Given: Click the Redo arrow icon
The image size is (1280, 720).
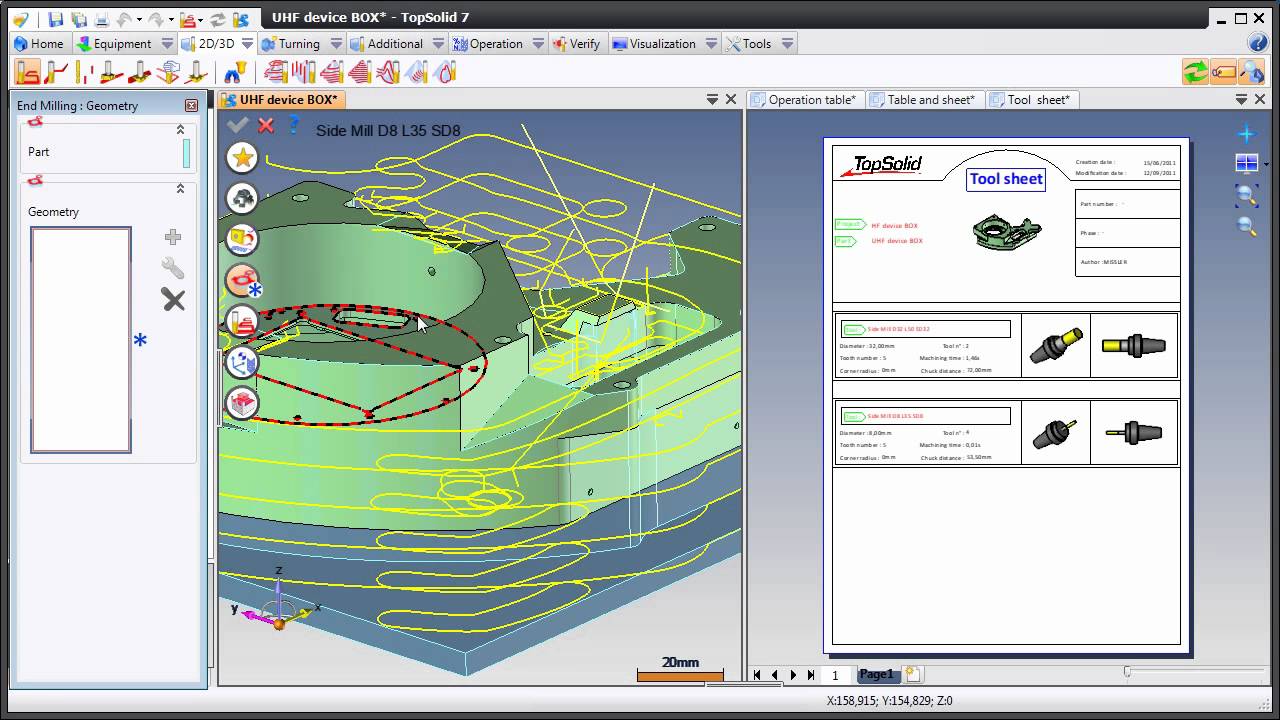Looking at the screenshot, I should (x=156, y=19).
